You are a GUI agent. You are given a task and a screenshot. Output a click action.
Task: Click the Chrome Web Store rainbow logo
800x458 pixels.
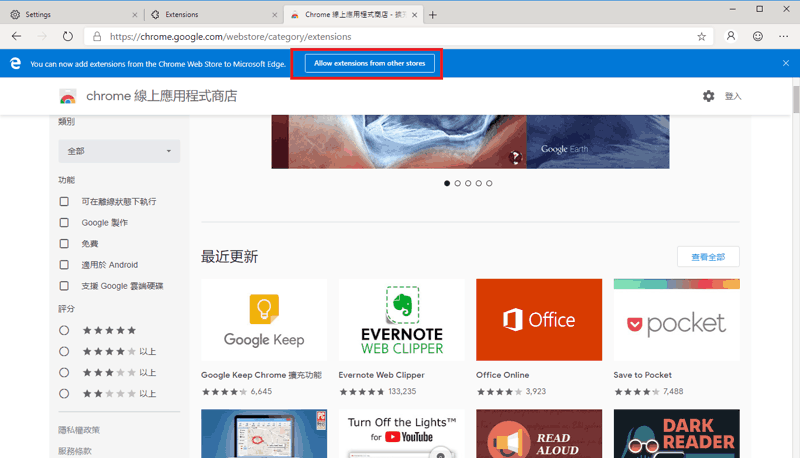point(67,96)
